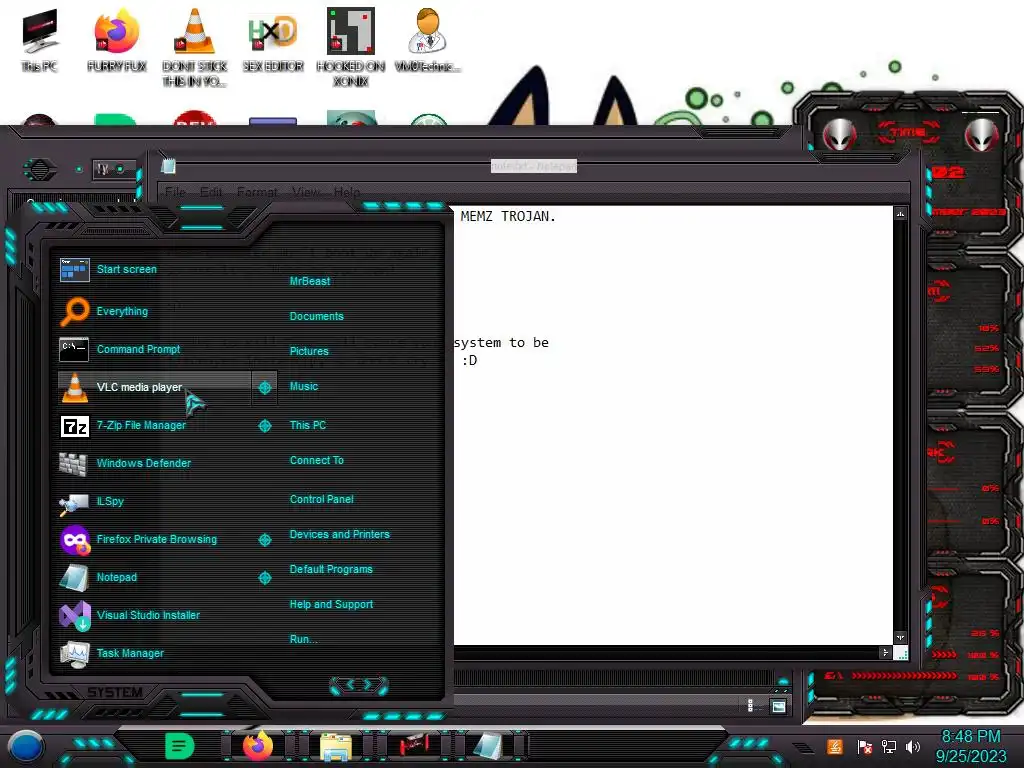This screenshot has width=1024, height=768.
Task: Open Firefox from the taskbar
Action: pos(258,746)
